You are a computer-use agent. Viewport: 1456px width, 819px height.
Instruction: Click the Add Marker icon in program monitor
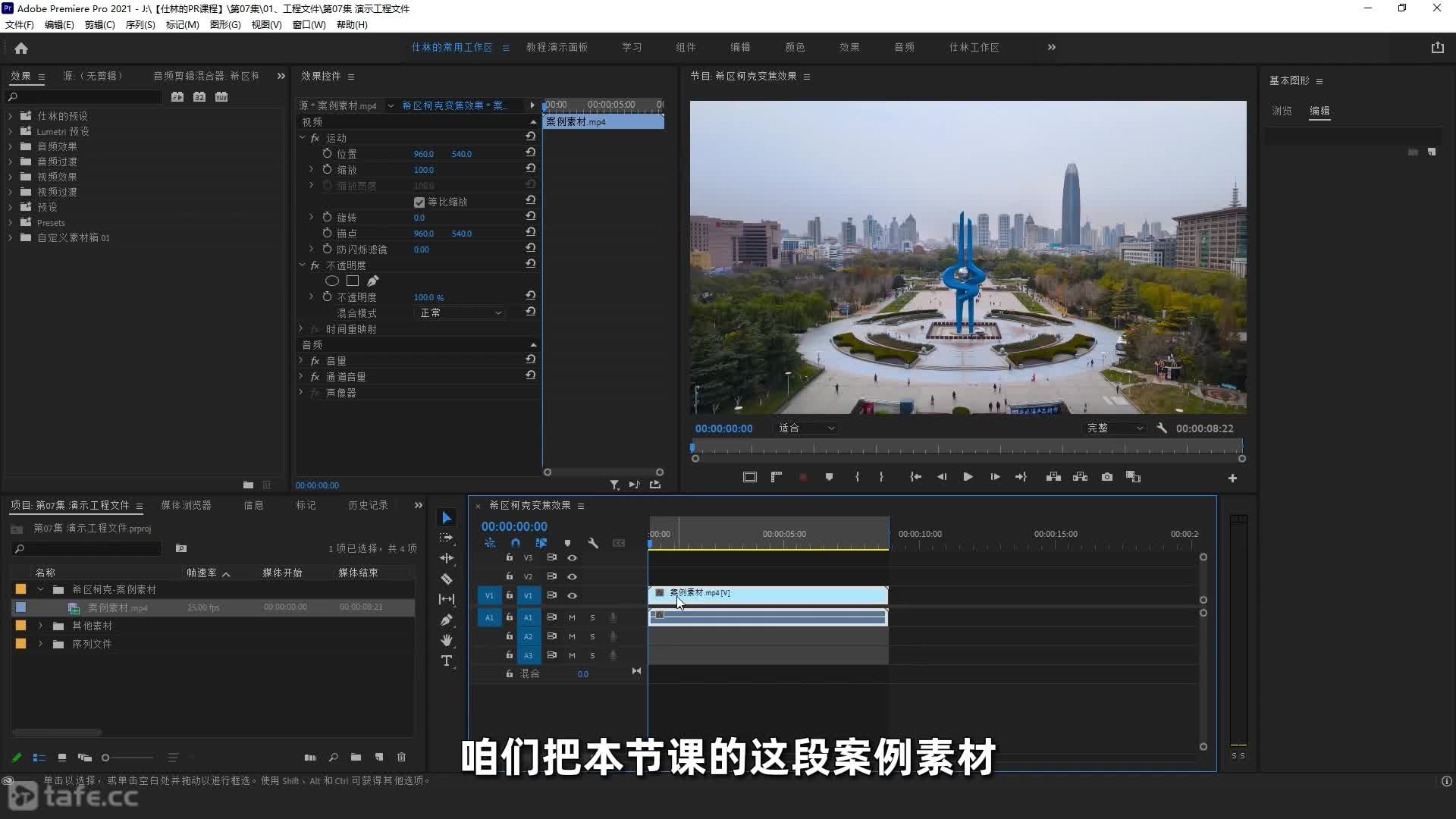(x=829, y=477)
